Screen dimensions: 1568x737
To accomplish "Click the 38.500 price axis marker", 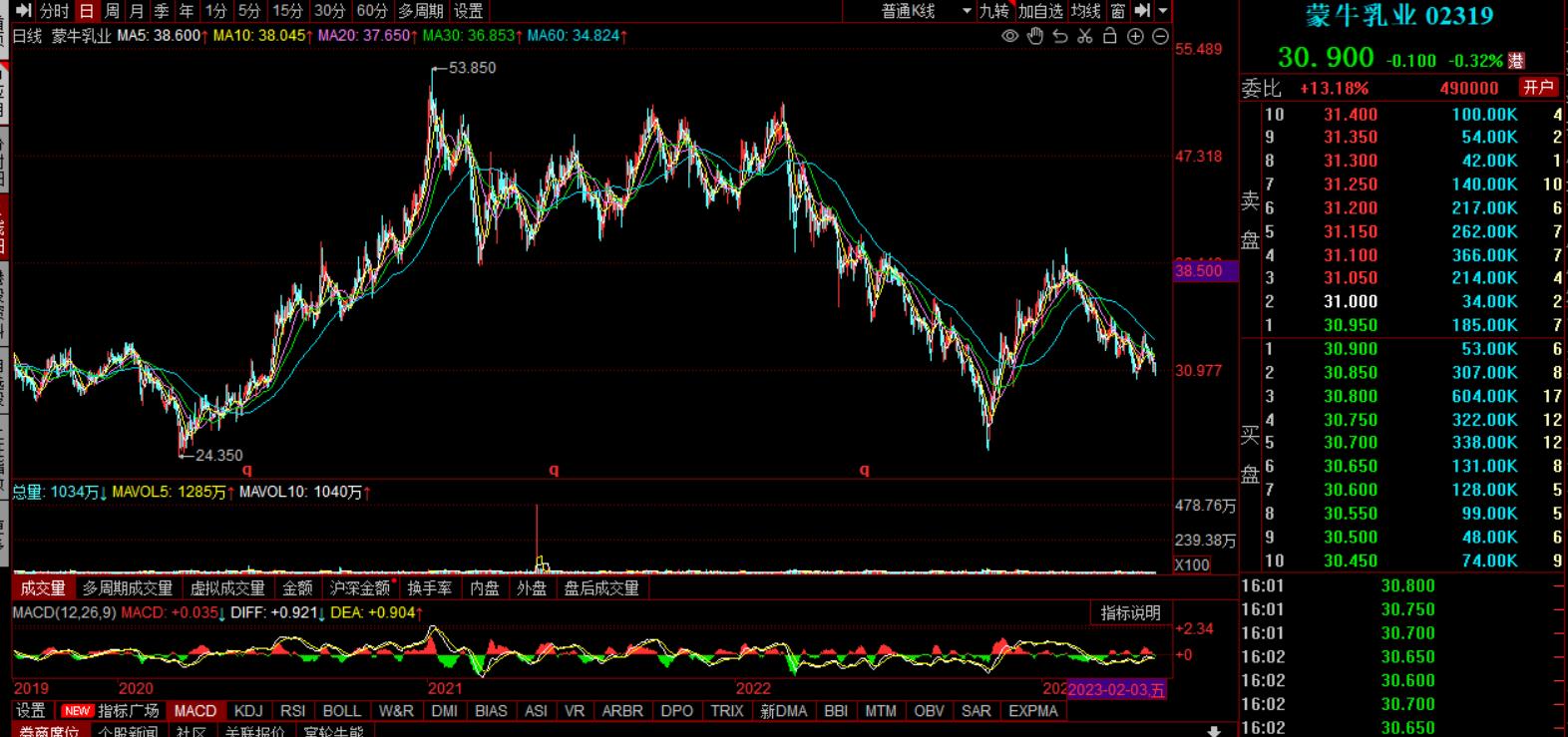I will [1205, 270].
